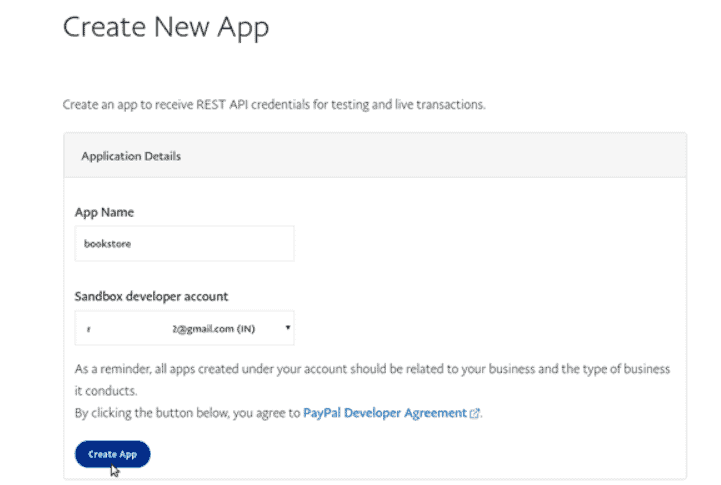Image resolution: width=721 pixels, height=485 pixels.
Task: Open the Sandbox developer account dropdown
Action: [x=184, y=328]
